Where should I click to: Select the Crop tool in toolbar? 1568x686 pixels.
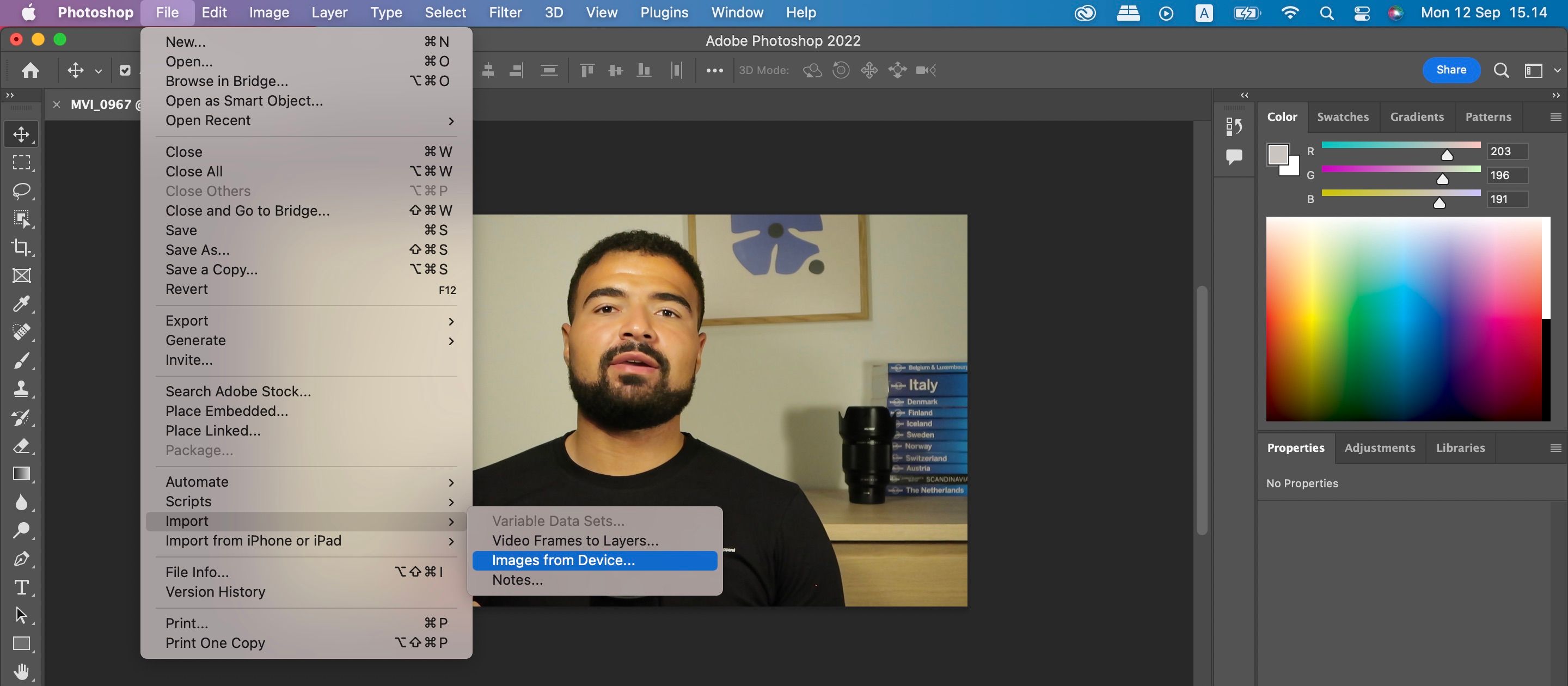coord(21,247)
